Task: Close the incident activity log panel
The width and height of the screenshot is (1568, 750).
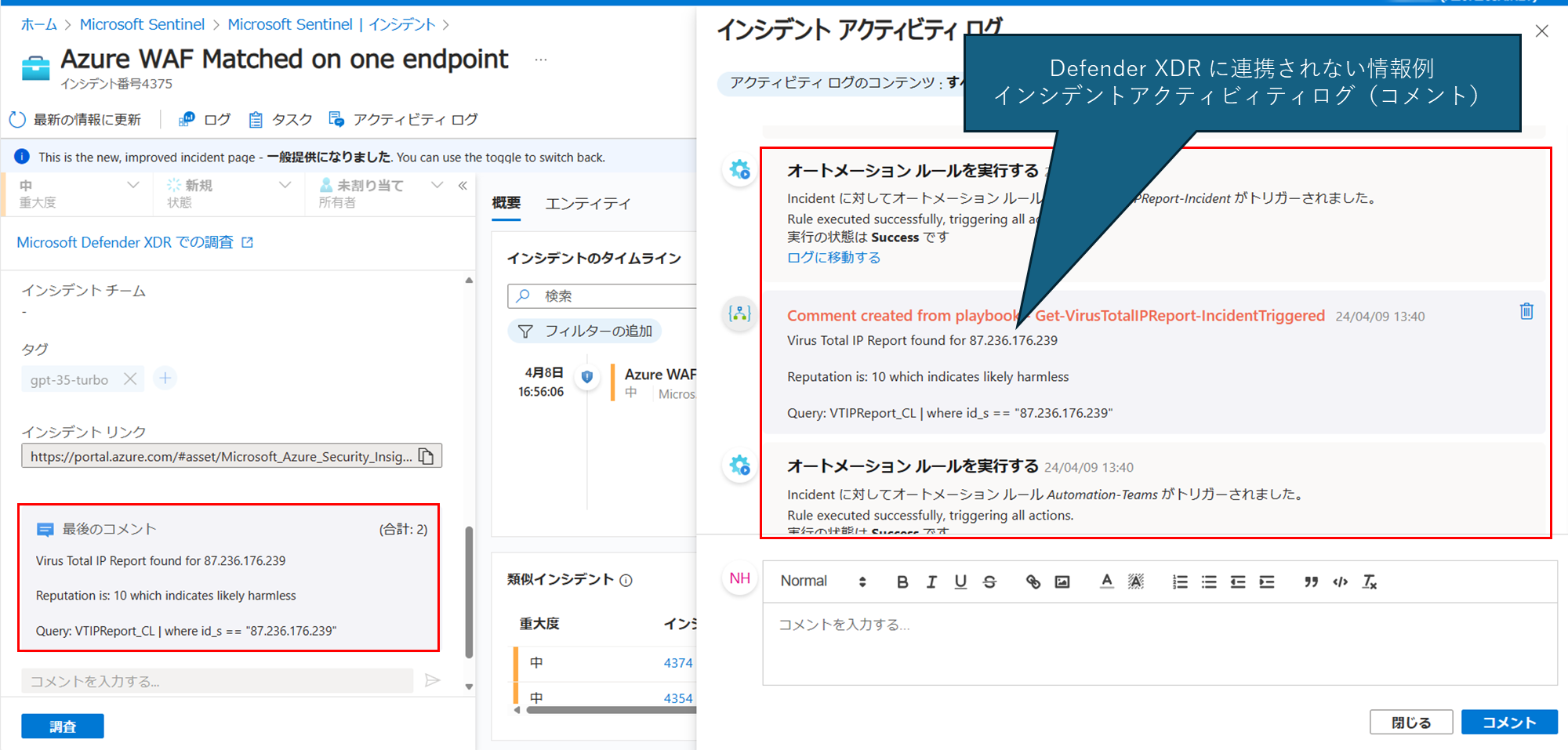Action: tap(1541, 31)
